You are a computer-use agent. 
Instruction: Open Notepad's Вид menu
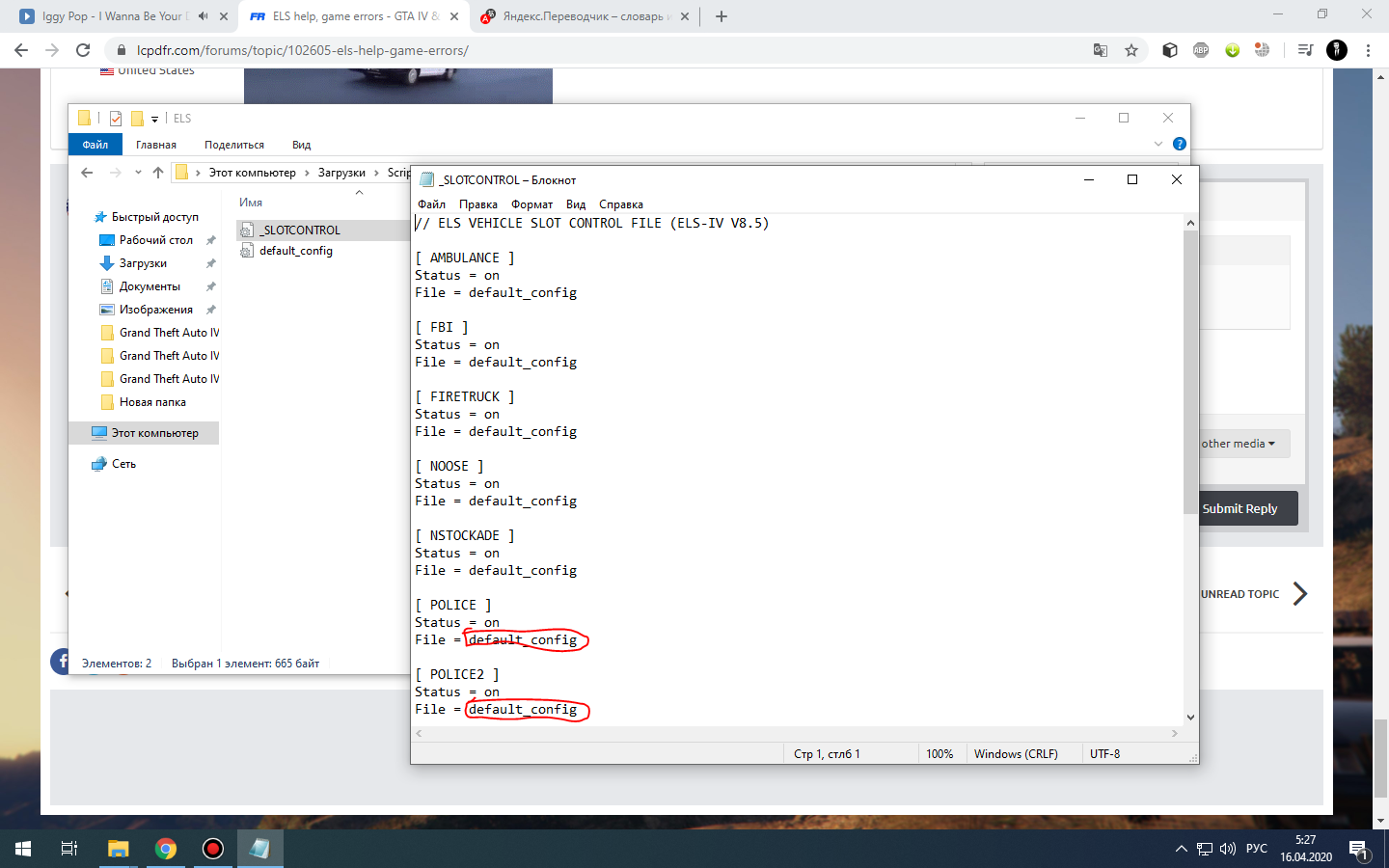point(576,204)
